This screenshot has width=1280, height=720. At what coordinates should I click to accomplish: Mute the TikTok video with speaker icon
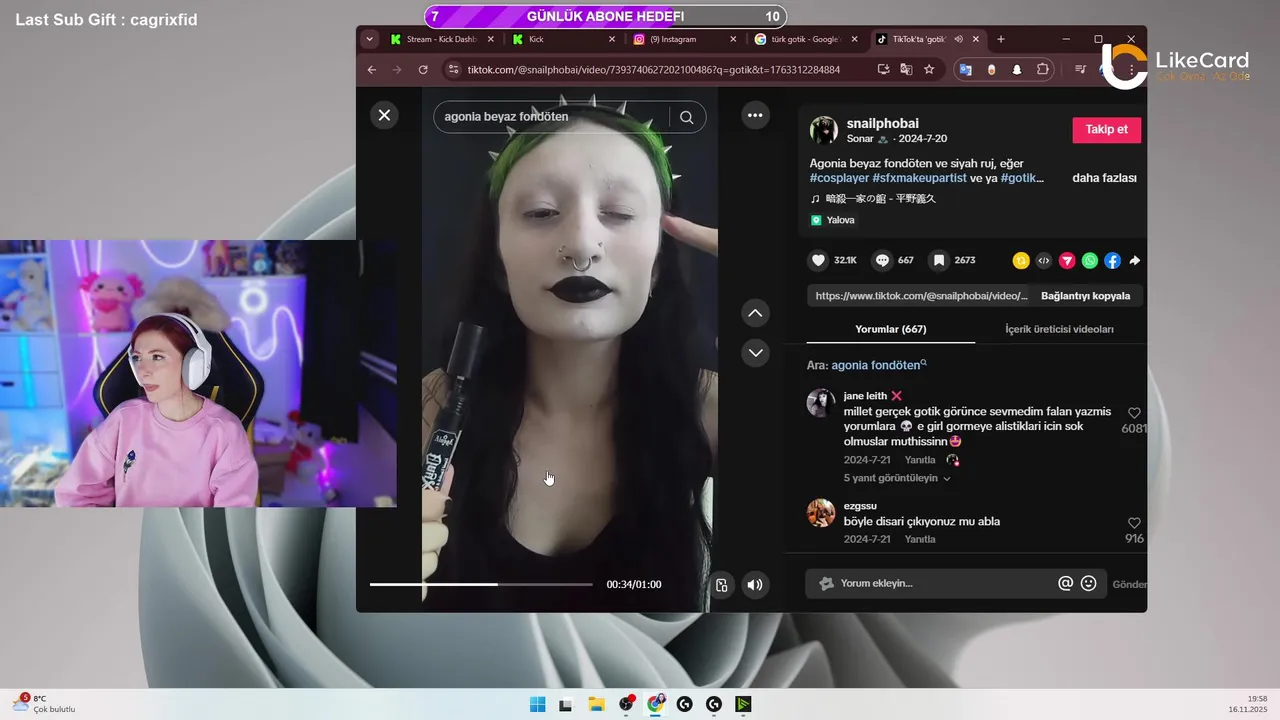(755, 585)
